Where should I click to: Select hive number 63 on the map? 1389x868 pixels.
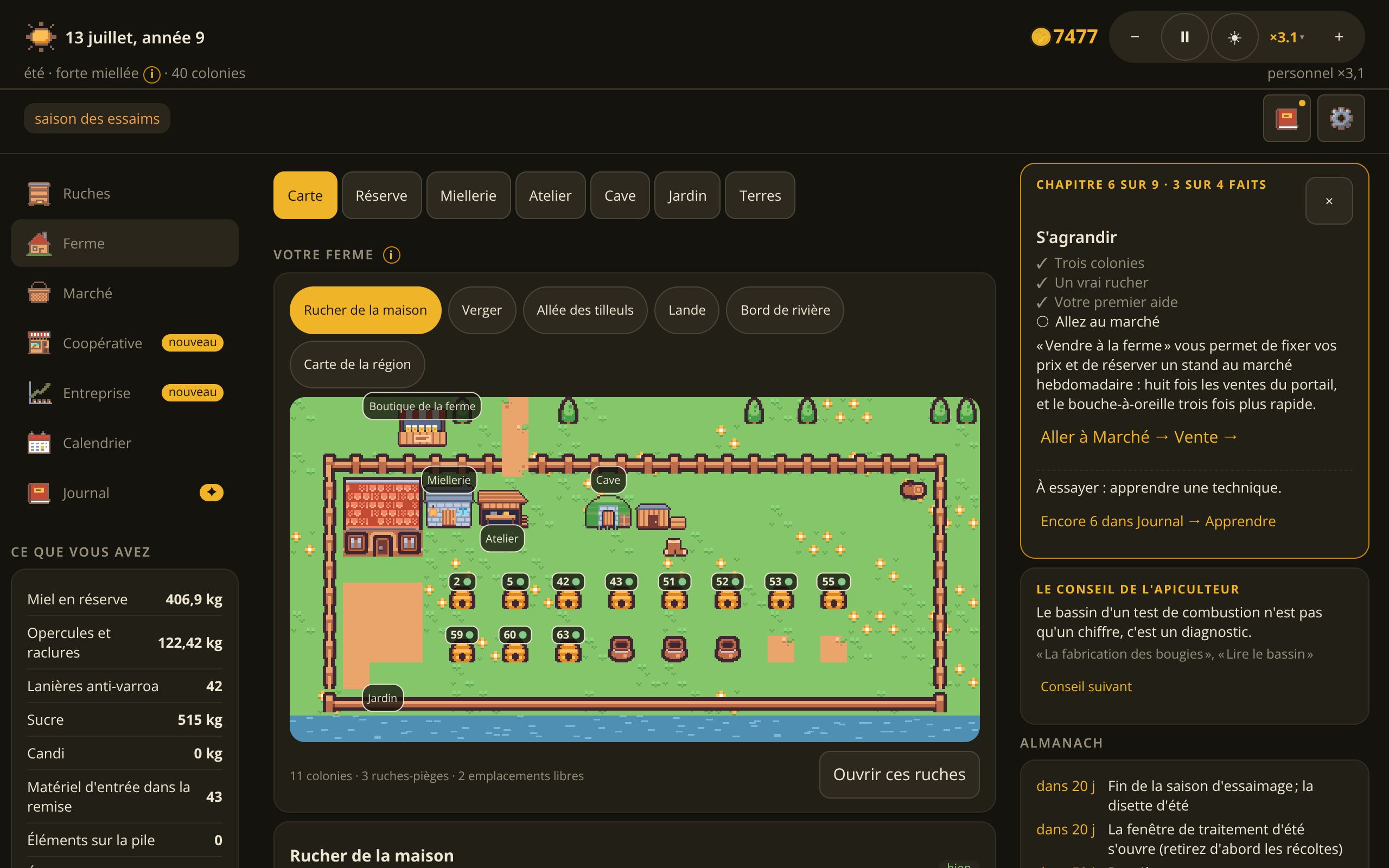coord(568,644)
